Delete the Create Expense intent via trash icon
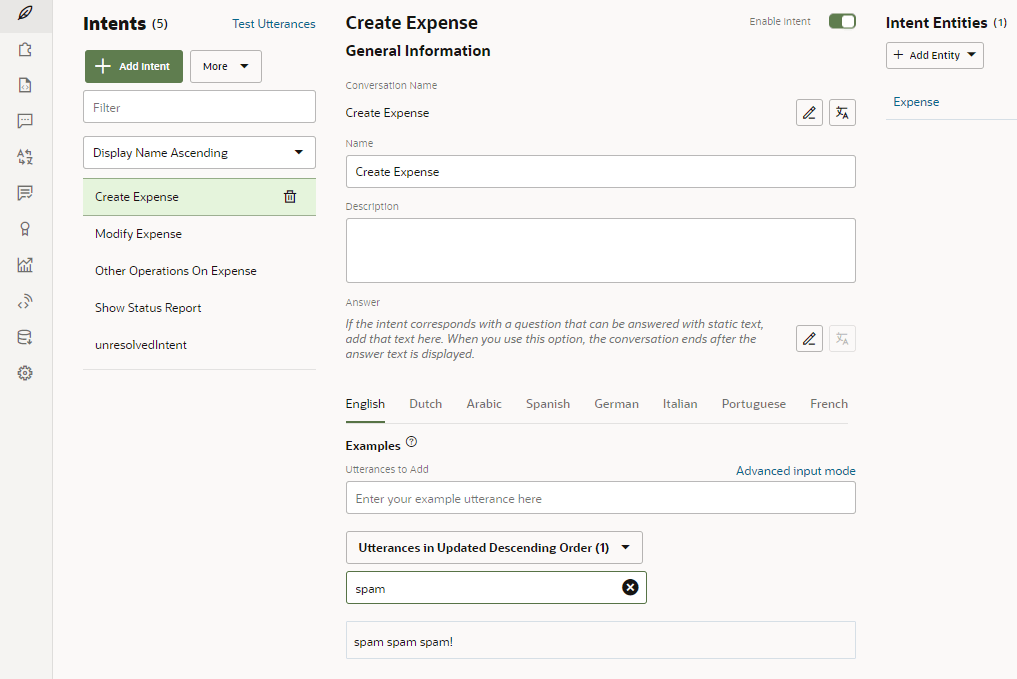This screenshot has height=679, width=1017. coord(289,196)
